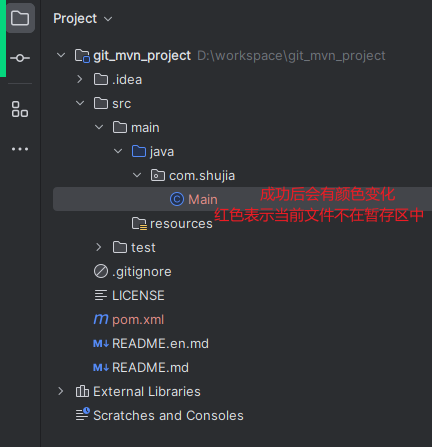Collapse the main folder chevron
Screen dimensions: 432x447
[x=99, y=127]
